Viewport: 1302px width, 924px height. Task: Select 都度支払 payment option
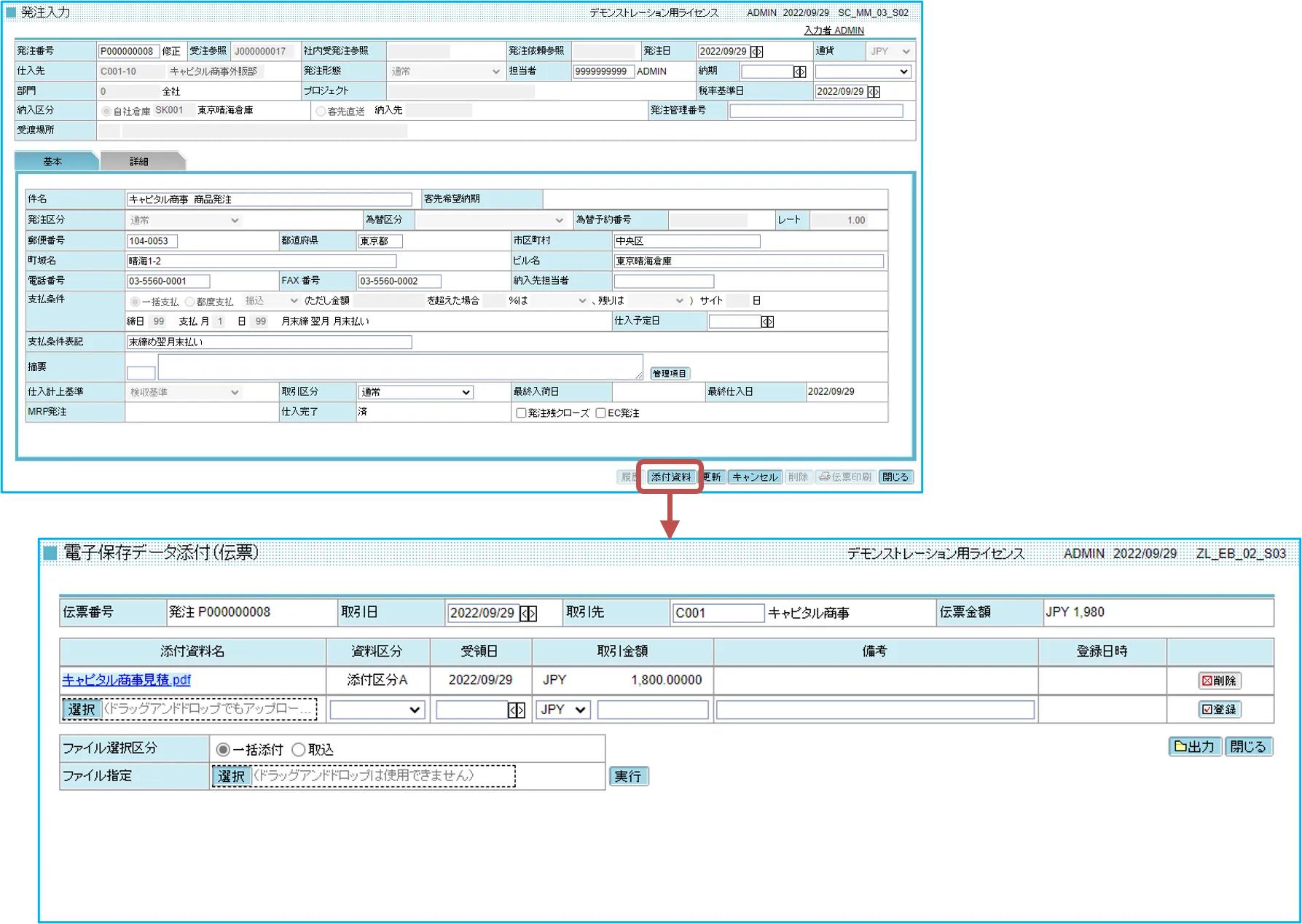(x=190, y=302)
